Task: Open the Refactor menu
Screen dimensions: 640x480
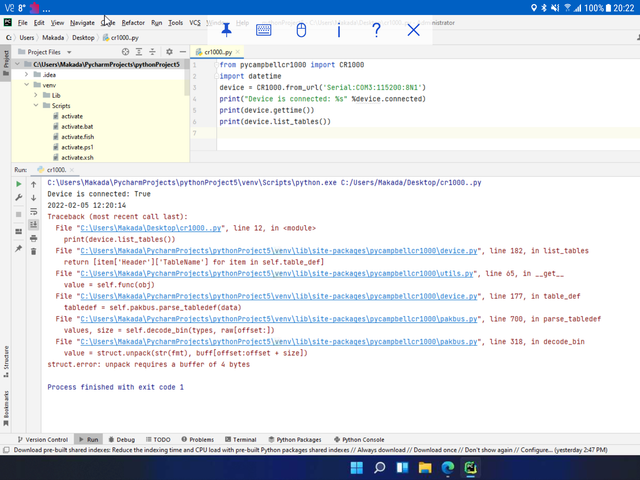Action: (133, 23)
